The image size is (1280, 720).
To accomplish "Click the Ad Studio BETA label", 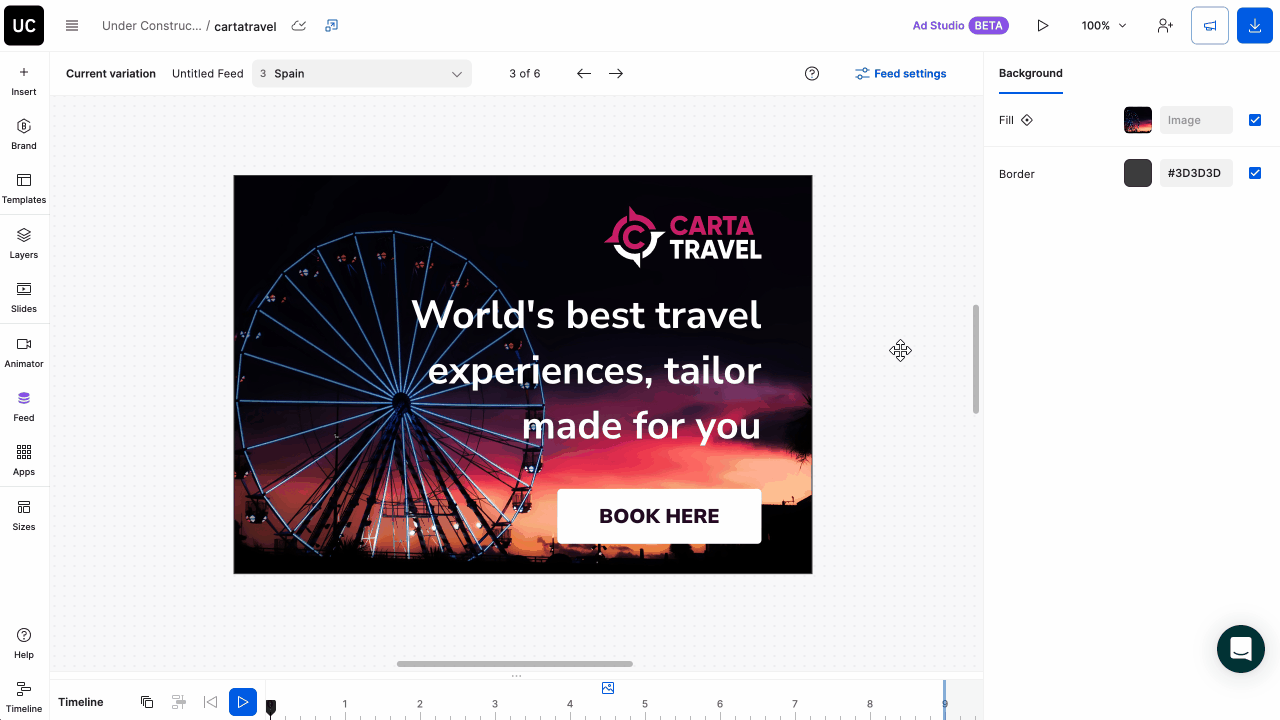I will click(x=960, y=26).
